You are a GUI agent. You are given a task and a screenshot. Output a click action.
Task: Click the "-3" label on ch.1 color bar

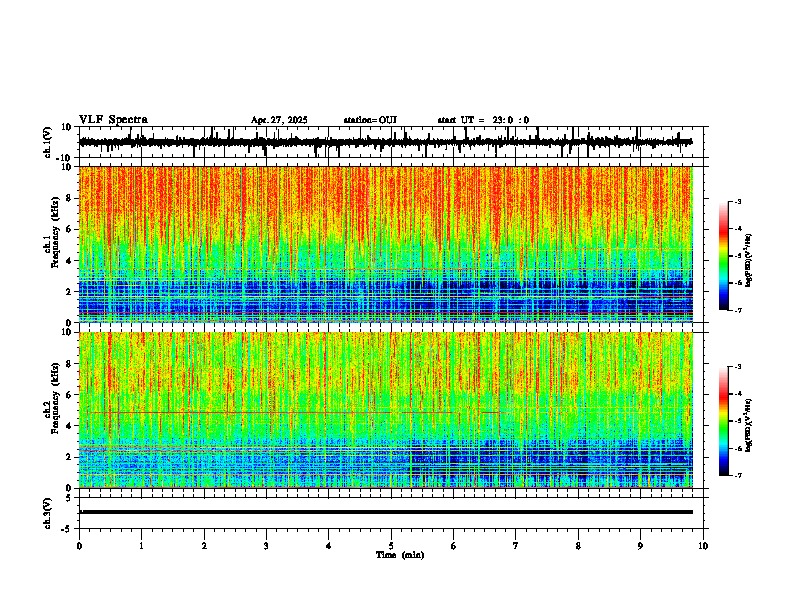point(738,202)
